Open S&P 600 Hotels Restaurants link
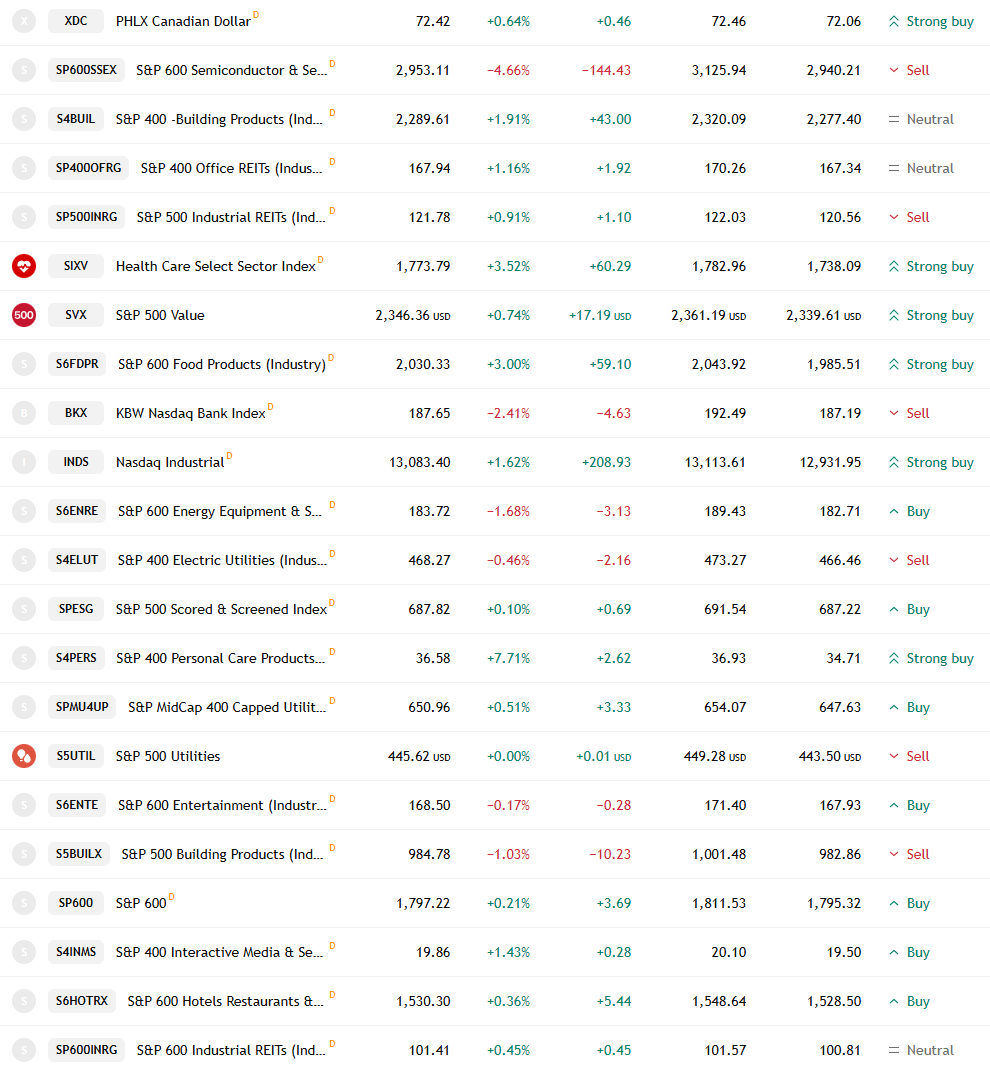This screenshot has width=990, height=1073. pyautogui.click(x=226, y=1002)
